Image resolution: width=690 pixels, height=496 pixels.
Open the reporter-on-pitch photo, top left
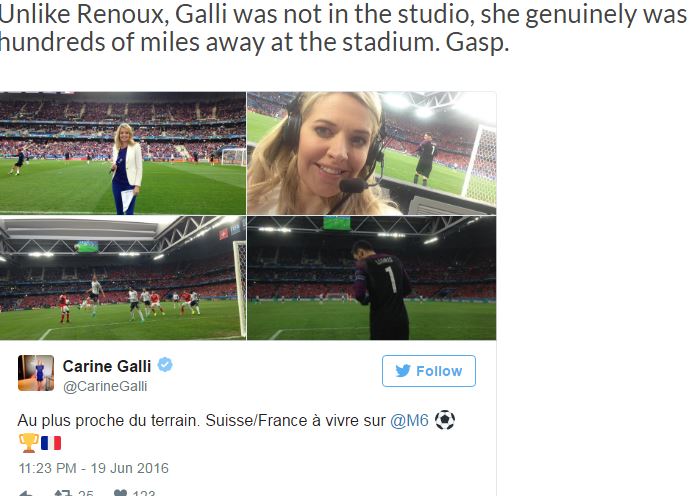[x=123, y=152]
